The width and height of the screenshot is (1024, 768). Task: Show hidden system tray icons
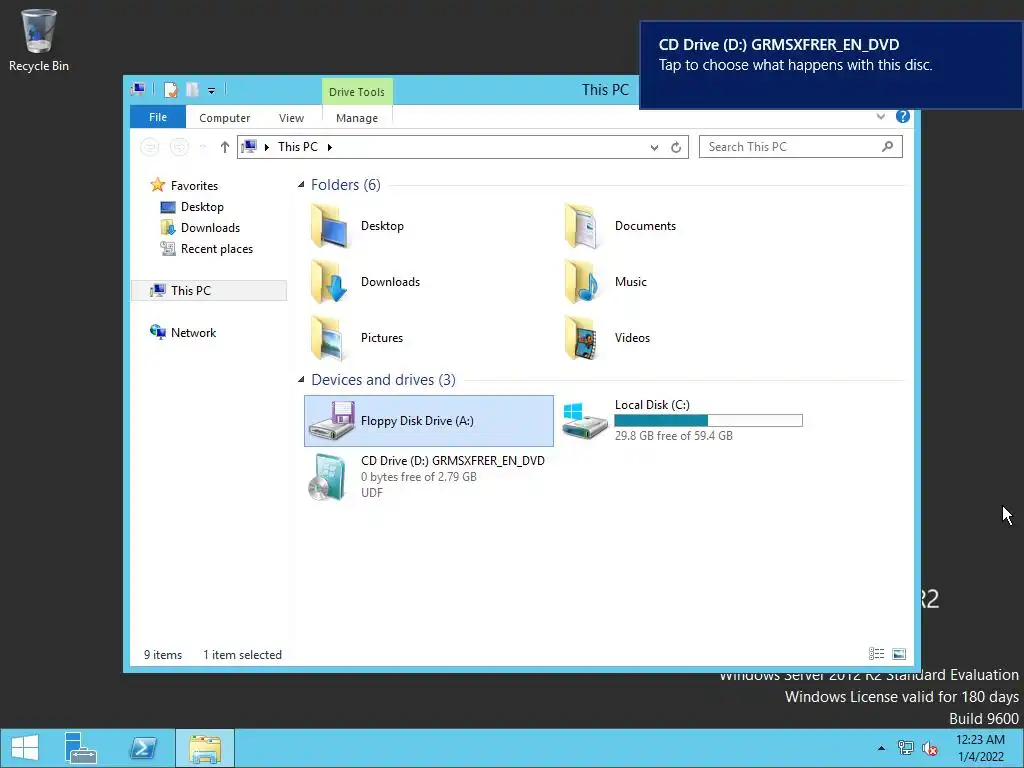[882, 748]
